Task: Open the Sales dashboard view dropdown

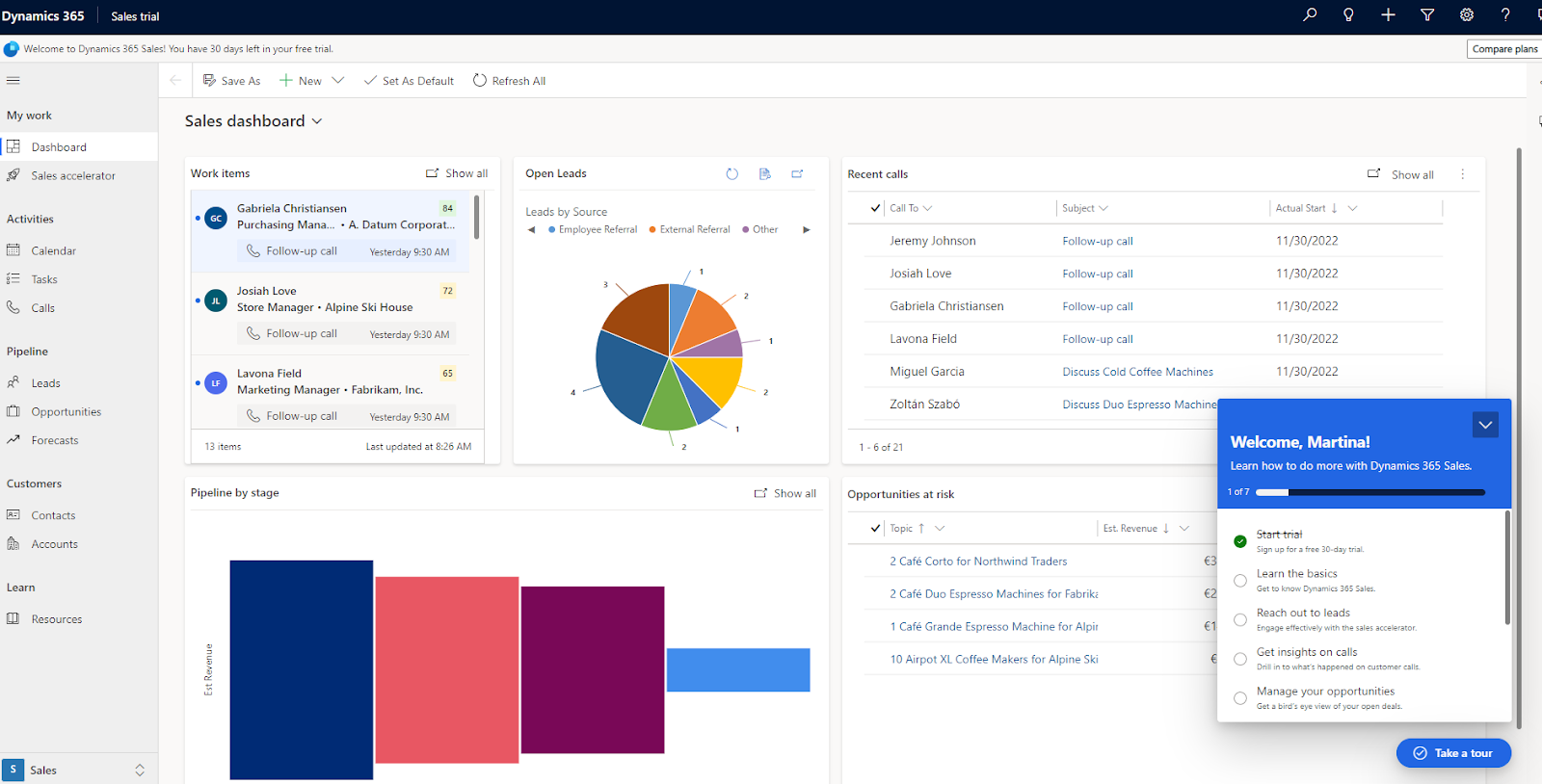Action: tap(317, 121)
